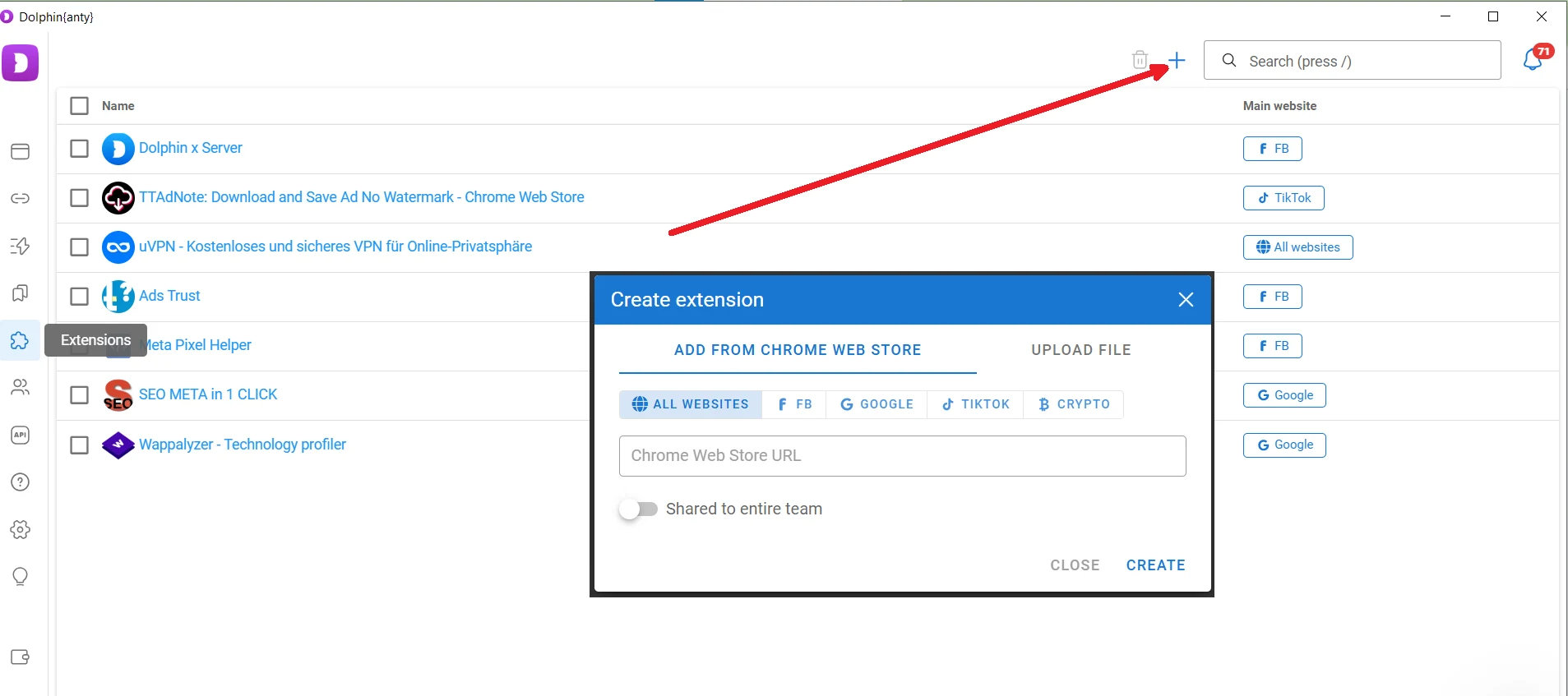Select the Google website option in dialog

coord(877,404)
